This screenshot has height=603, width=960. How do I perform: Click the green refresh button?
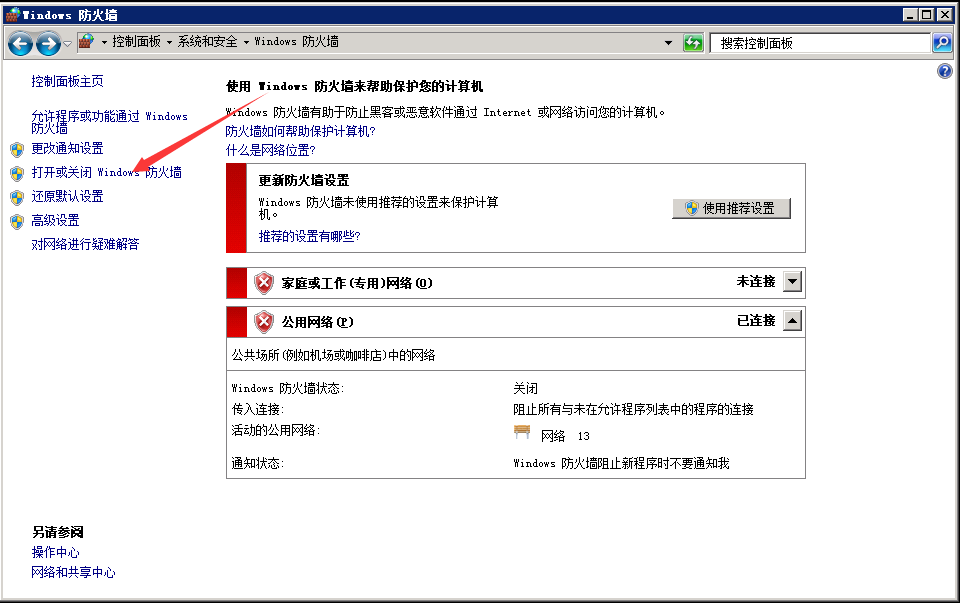(x=693, y=43)
